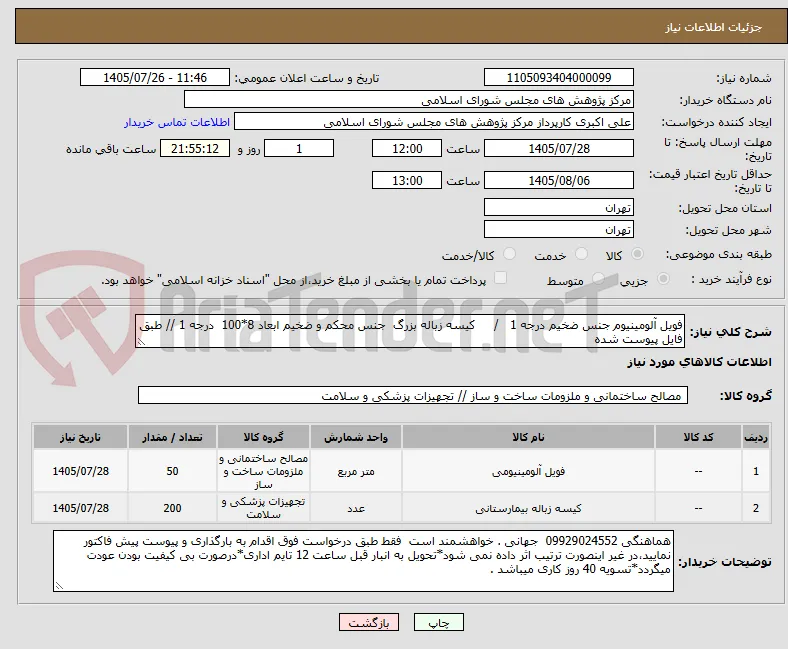Click the price validity date 1405/08/06 field
Image resolution: width=788 pixels, height=649 pixels.
click(x=559, y=180)
